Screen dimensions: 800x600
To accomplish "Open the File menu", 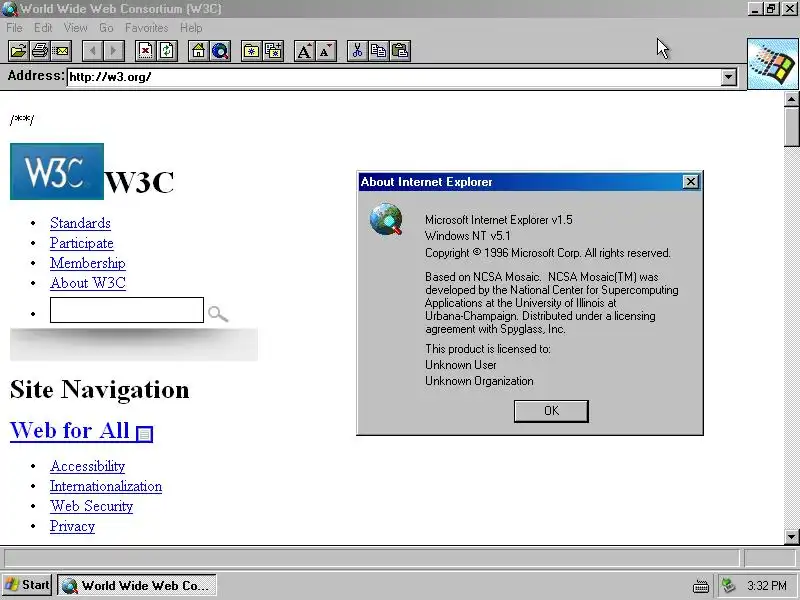I will tap(14, 28).
